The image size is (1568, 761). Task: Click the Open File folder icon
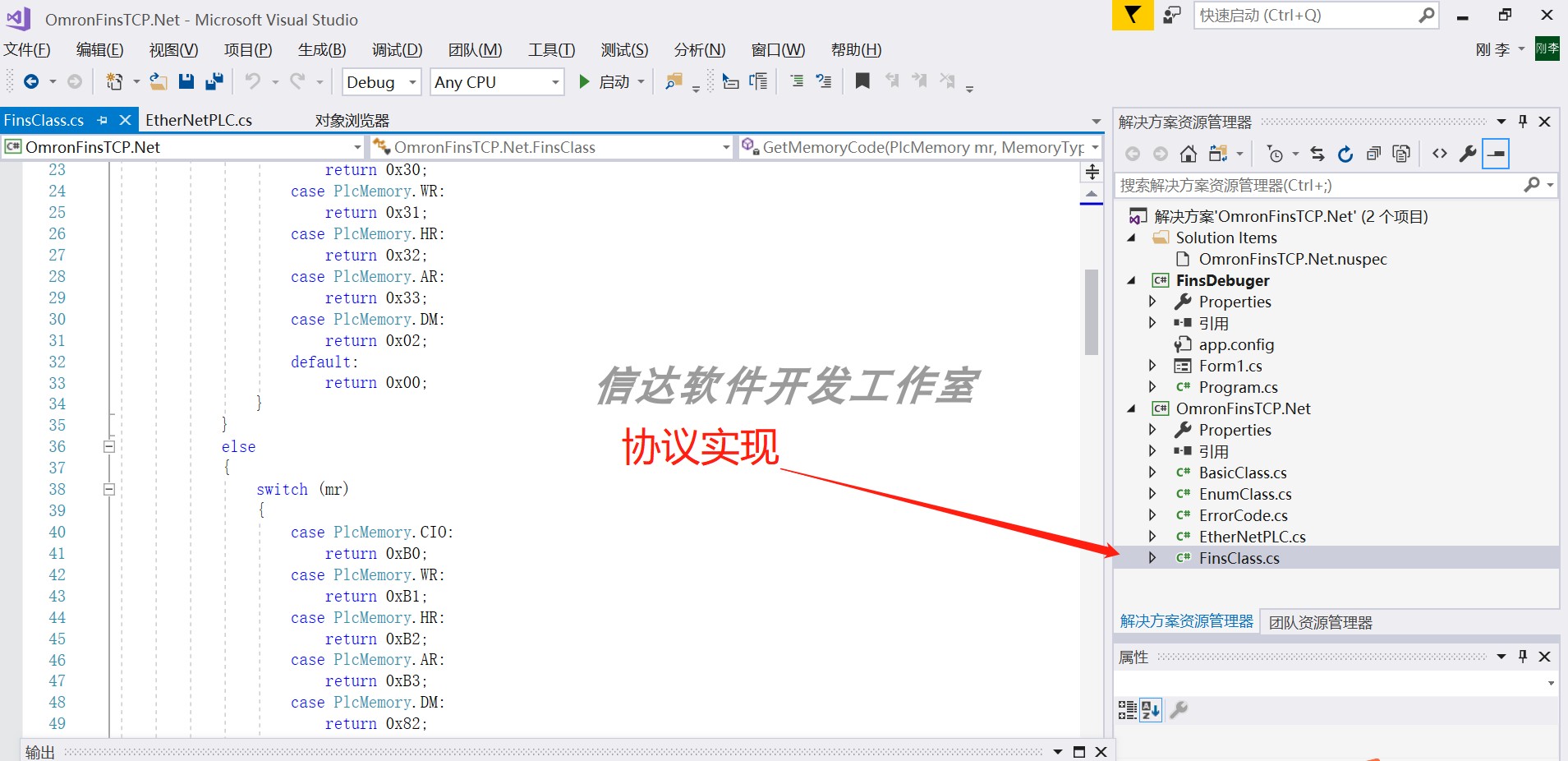pyautogui.click(x=159, y=81)
